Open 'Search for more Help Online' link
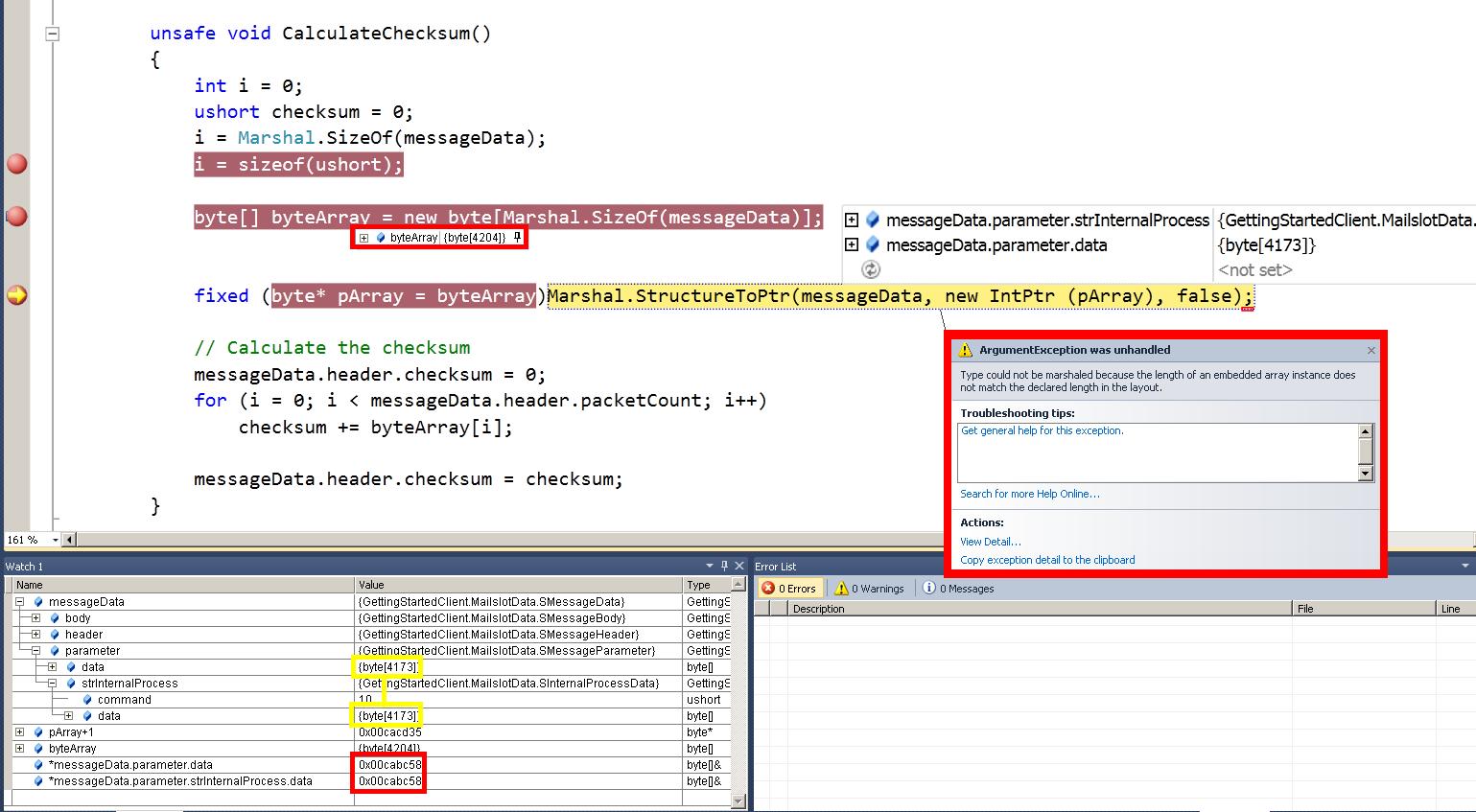The height and width of the screenshot is (812, 1476). [x=1030, y=494]
